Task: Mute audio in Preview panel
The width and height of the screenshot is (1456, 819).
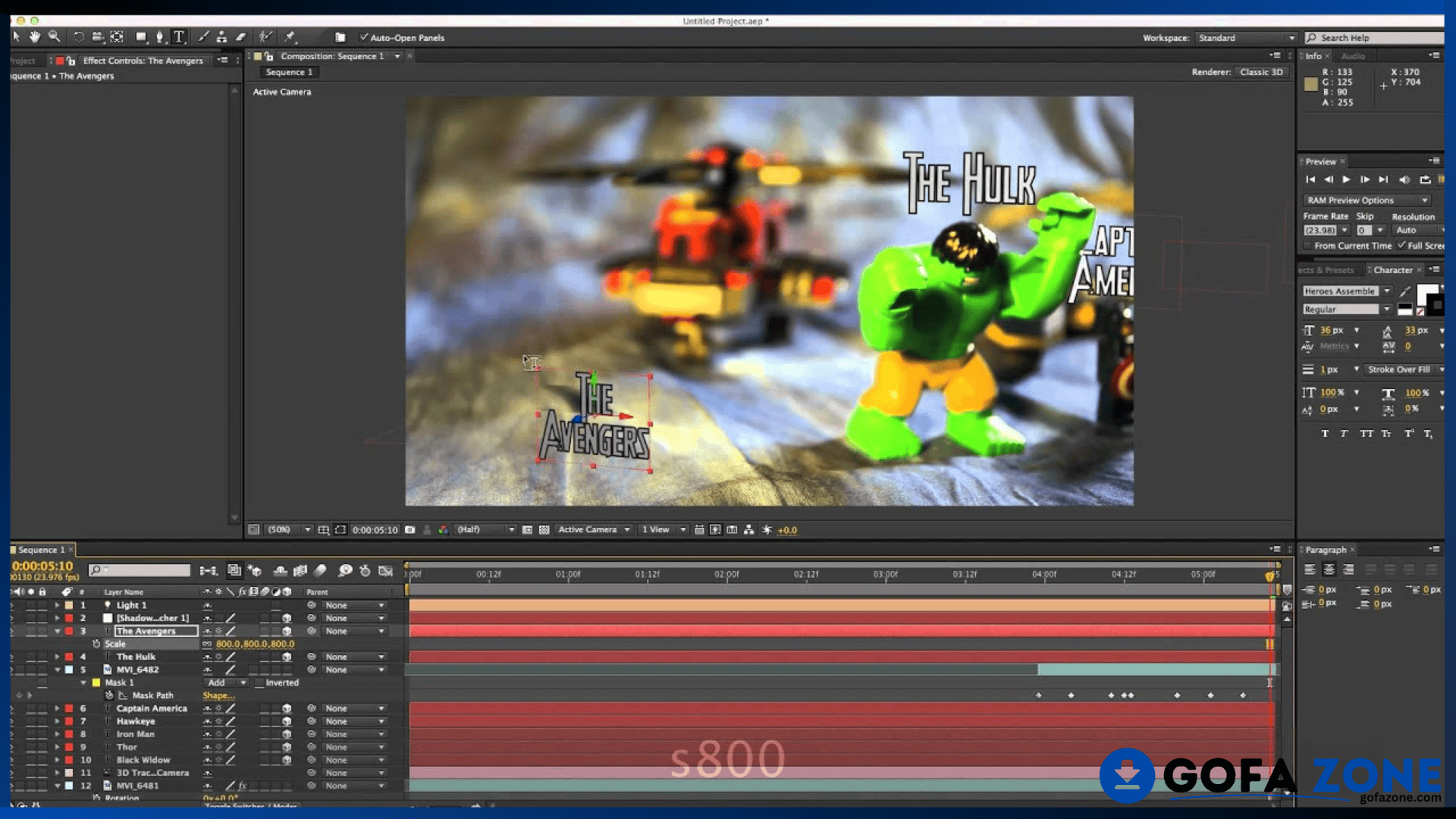Action: pyautogui.click(x=1404, y=180)
